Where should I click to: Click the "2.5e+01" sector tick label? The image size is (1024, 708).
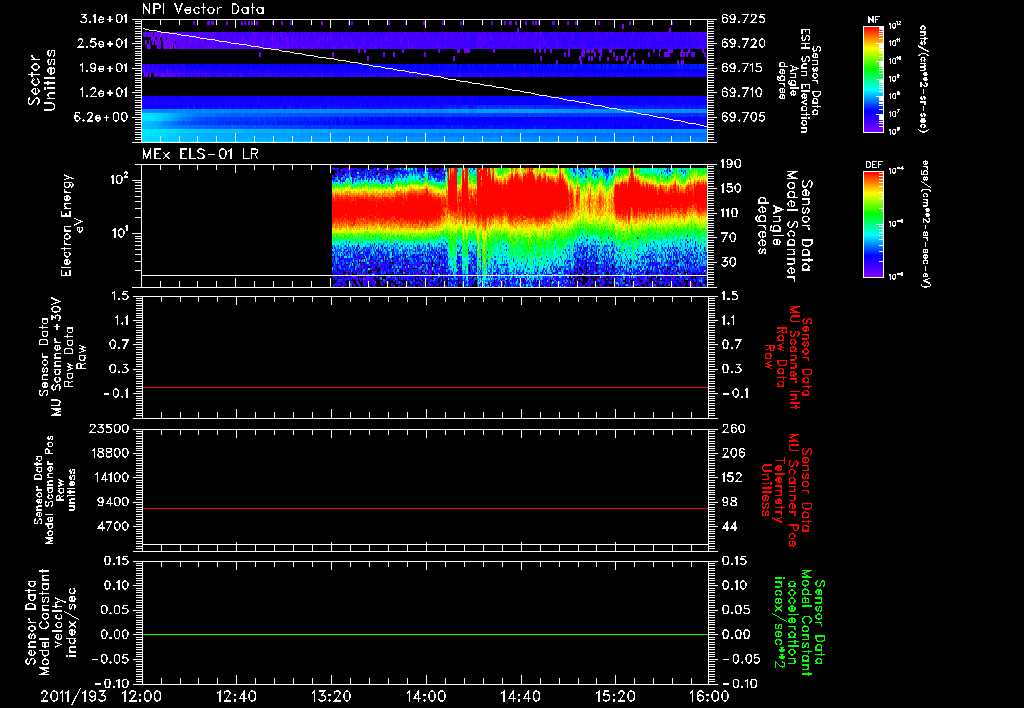(x=104, y=43)
